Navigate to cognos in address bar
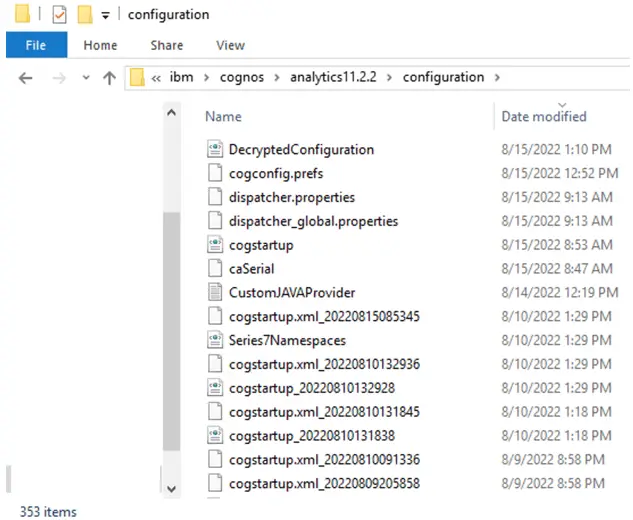The width and height of the screenshot is (633, 520). (242, 77)
